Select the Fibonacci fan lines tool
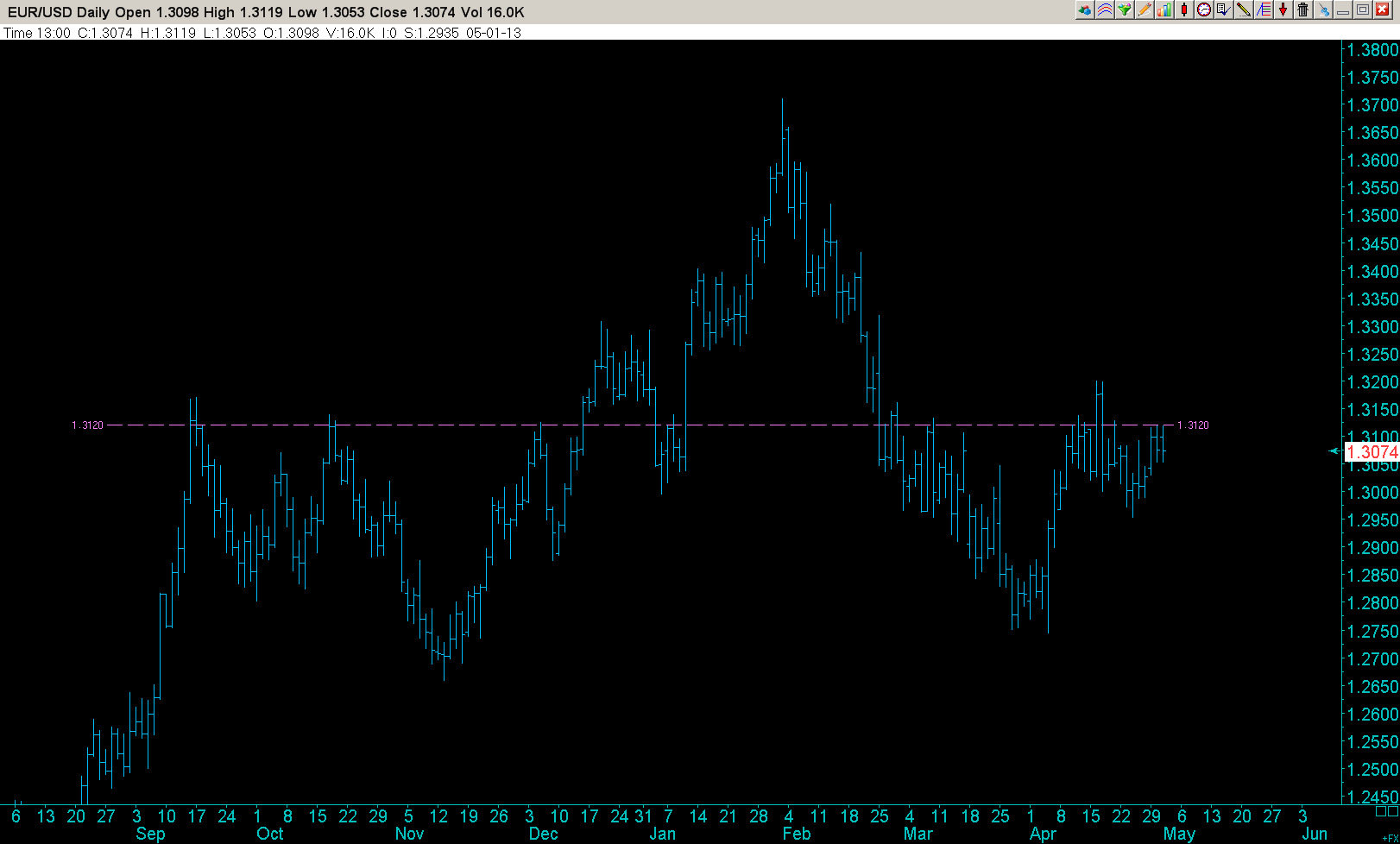This screenshot has width=1400, height=844. [1263, 10]
